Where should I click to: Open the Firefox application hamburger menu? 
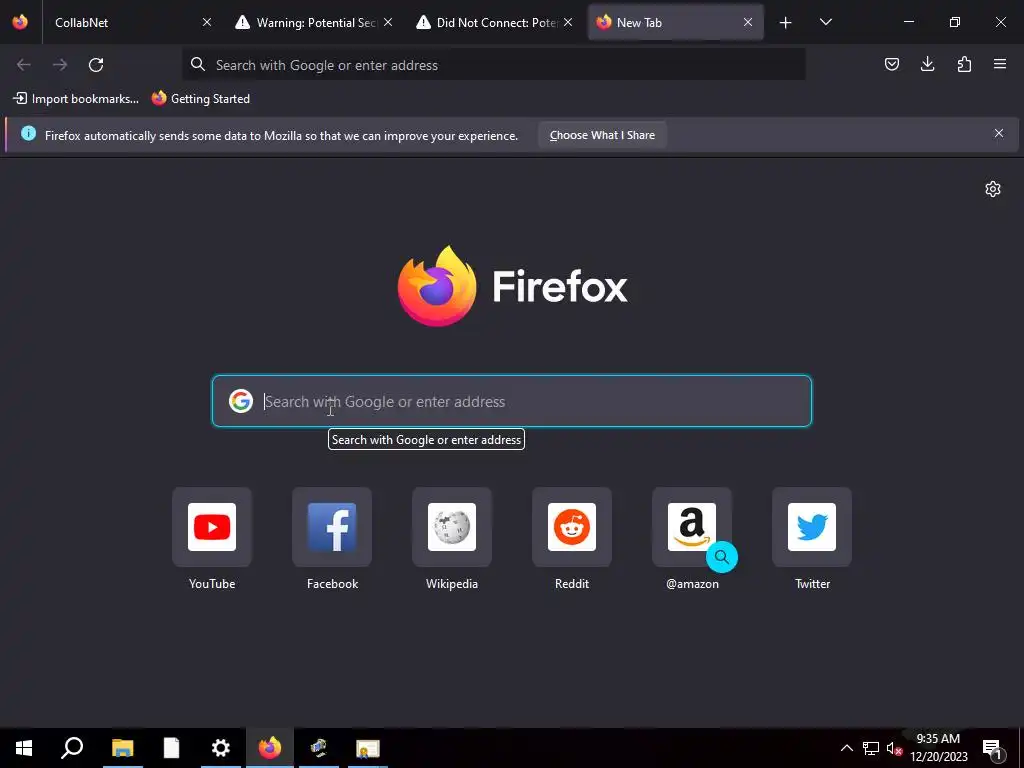1000,64
